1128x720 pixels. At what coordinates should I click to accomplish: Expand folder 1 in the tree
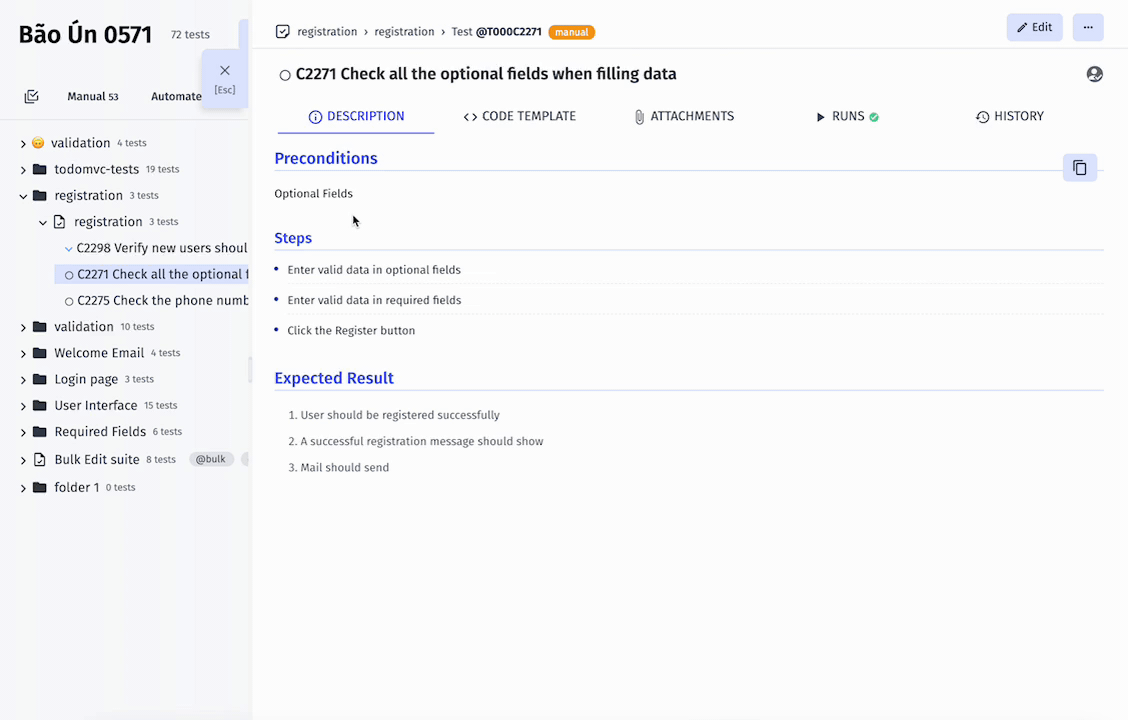23,488
